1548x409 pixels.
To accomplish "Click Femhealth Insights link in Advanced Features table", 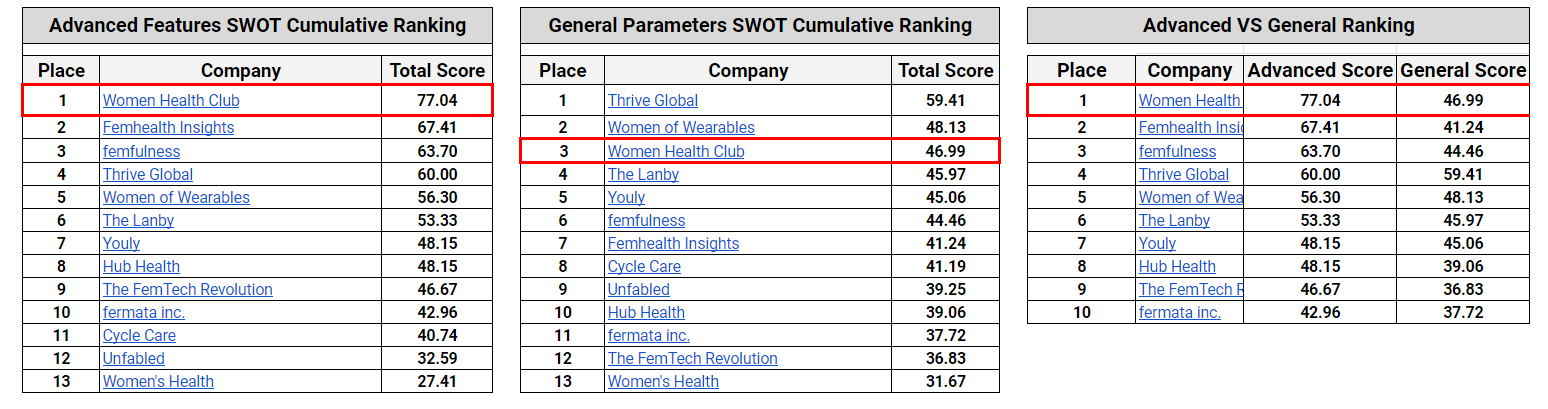I will click(x=168, y=127).
